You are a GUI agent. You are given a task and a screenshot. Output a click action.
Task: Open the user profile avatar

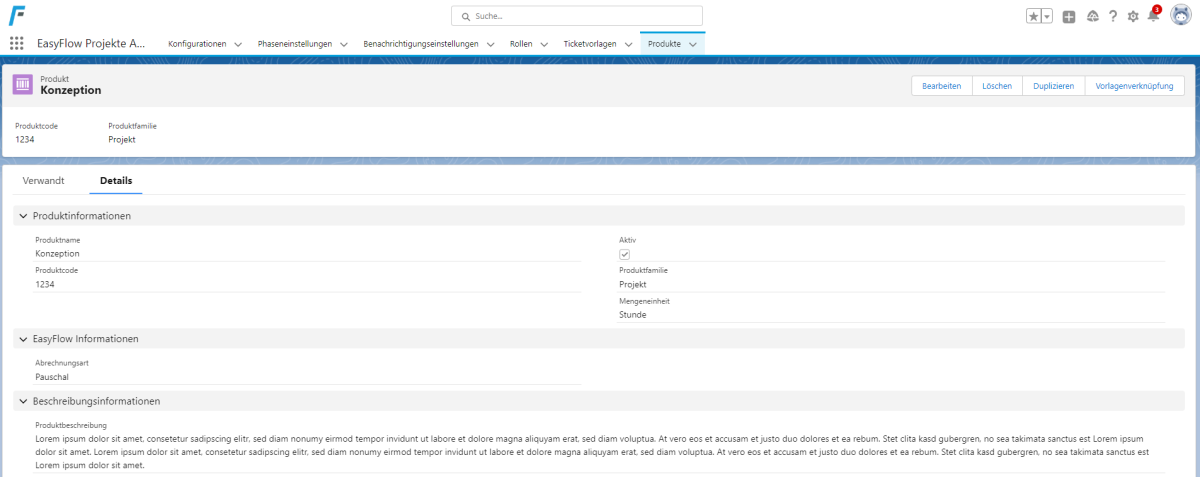(x=1181, y=16)
